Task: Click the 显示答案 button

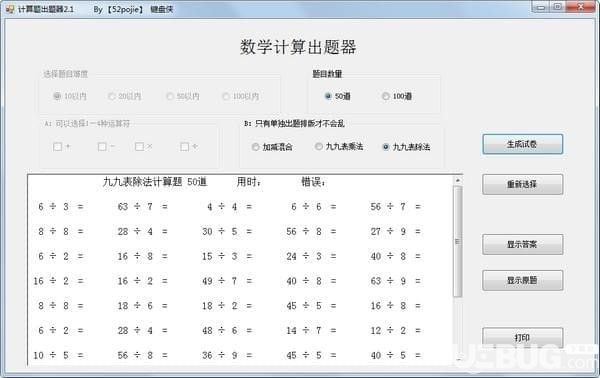Action: point(522,244)
